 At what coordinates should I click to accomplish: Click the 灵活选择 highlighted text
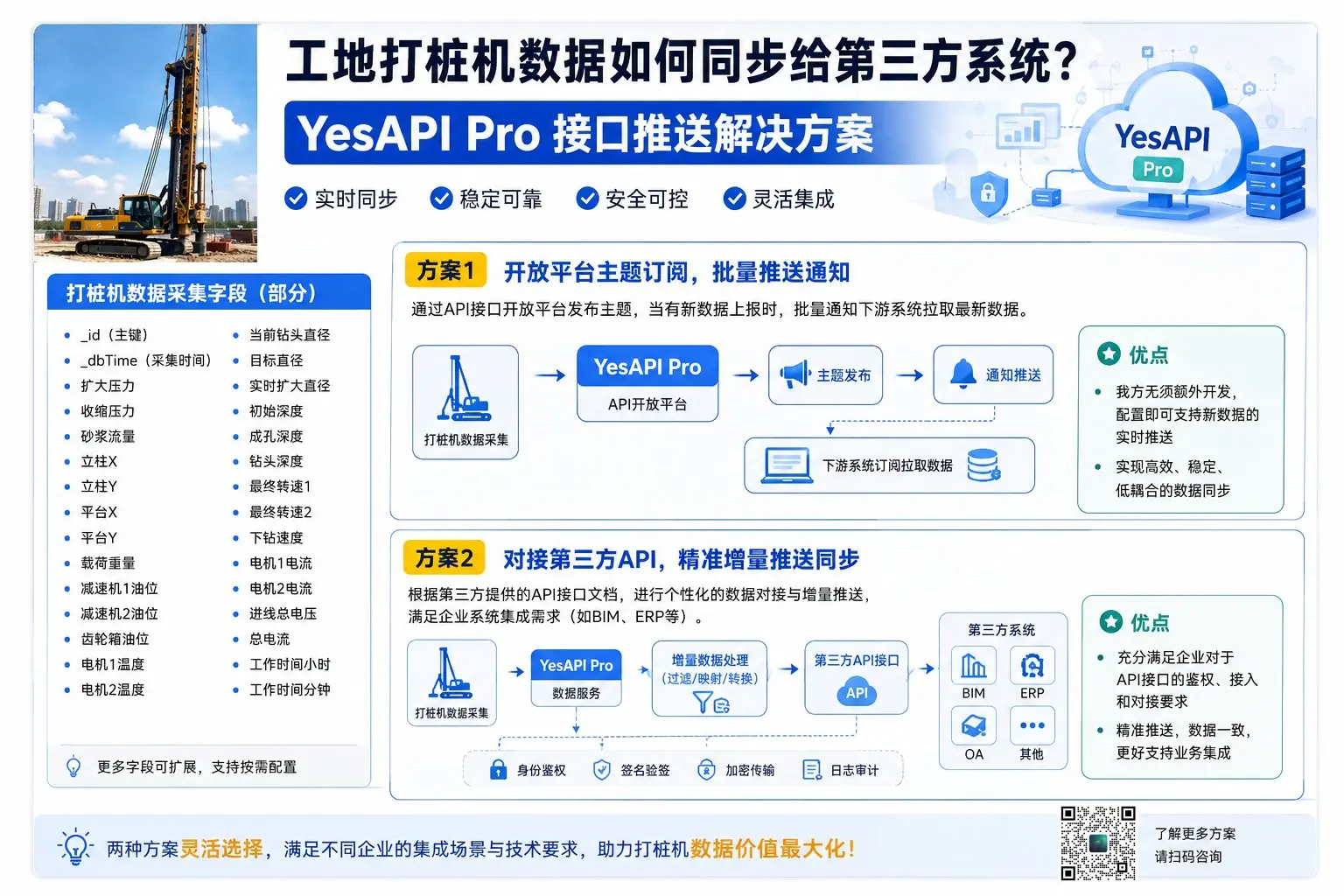pos(221,849)
